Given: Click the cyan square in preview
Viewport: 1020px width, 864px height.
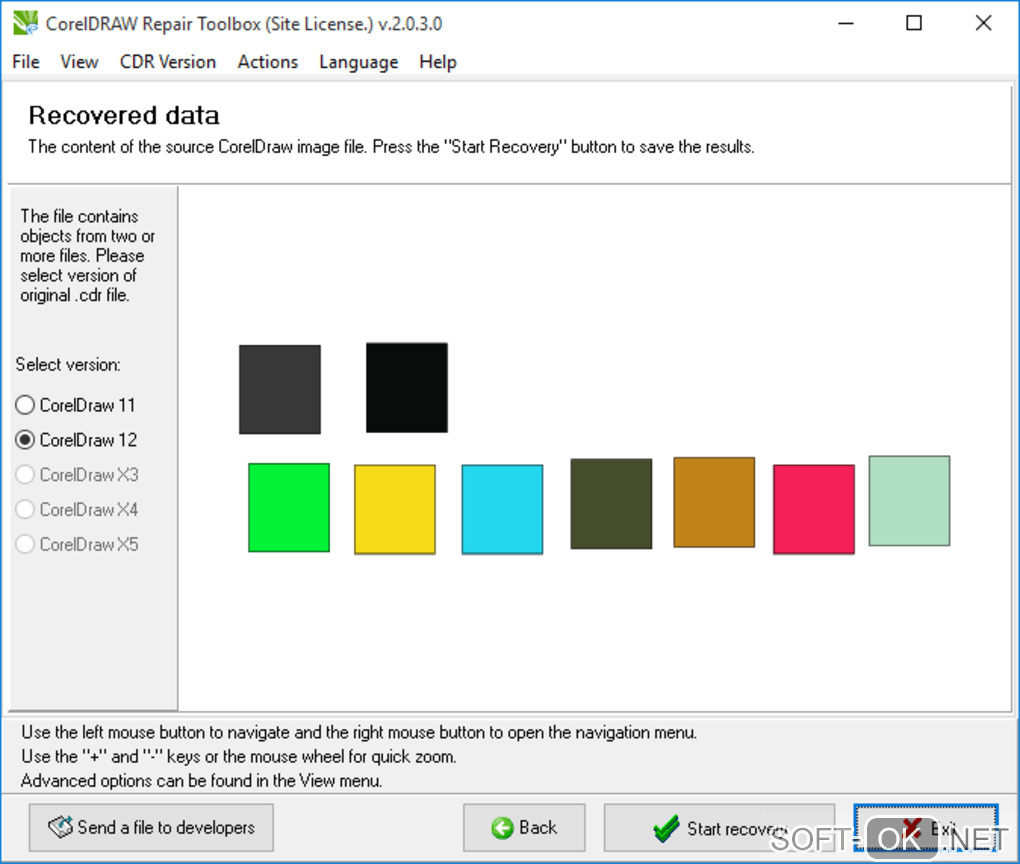Looking at the screenshot, I should click(x=502, y=509).
